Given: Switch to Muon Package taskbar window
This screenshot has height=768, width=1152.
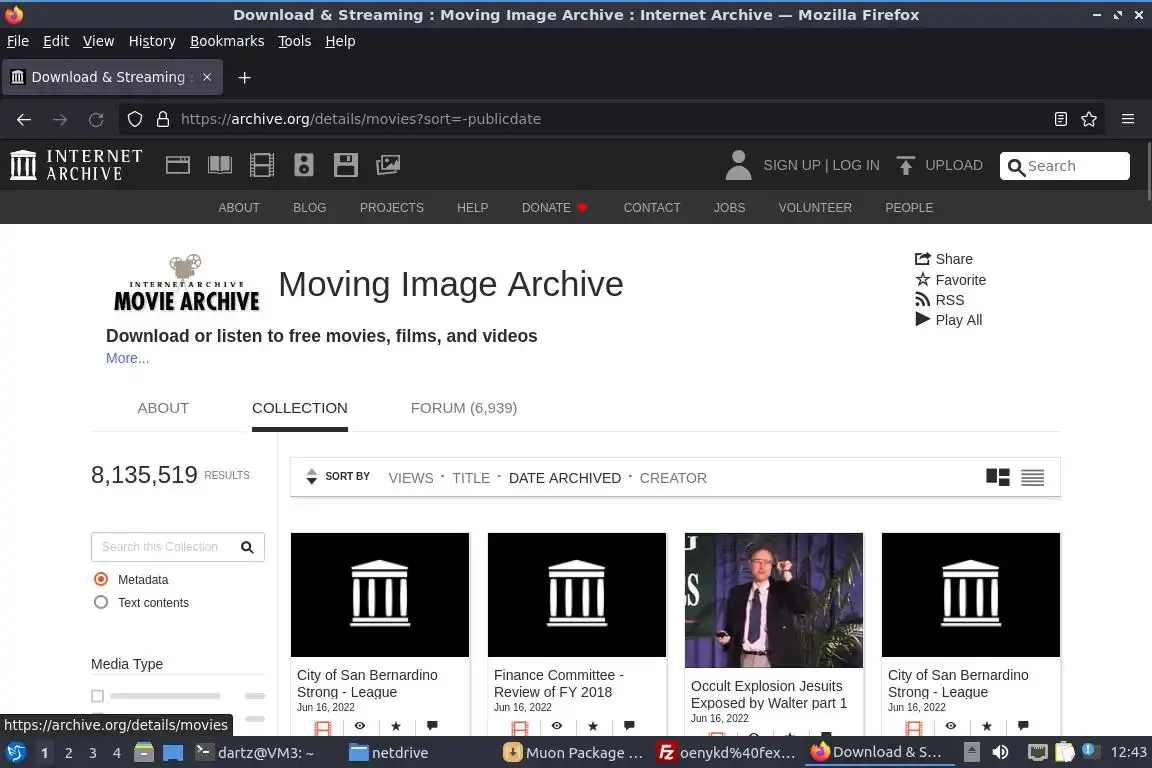Looking at the screenshot, I should [573, 752].
